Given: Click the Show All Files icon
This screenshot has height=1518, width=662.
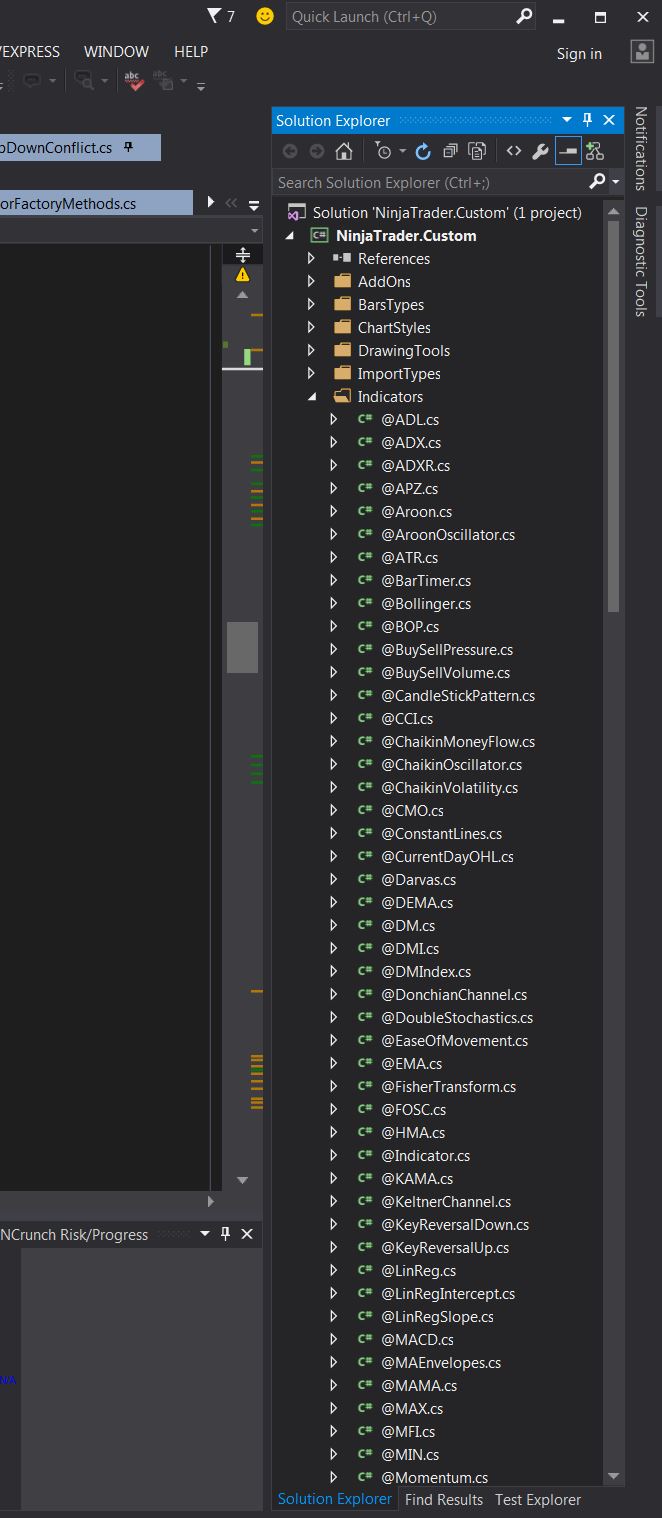Looking at the screenshot, I should click(477, 151).
